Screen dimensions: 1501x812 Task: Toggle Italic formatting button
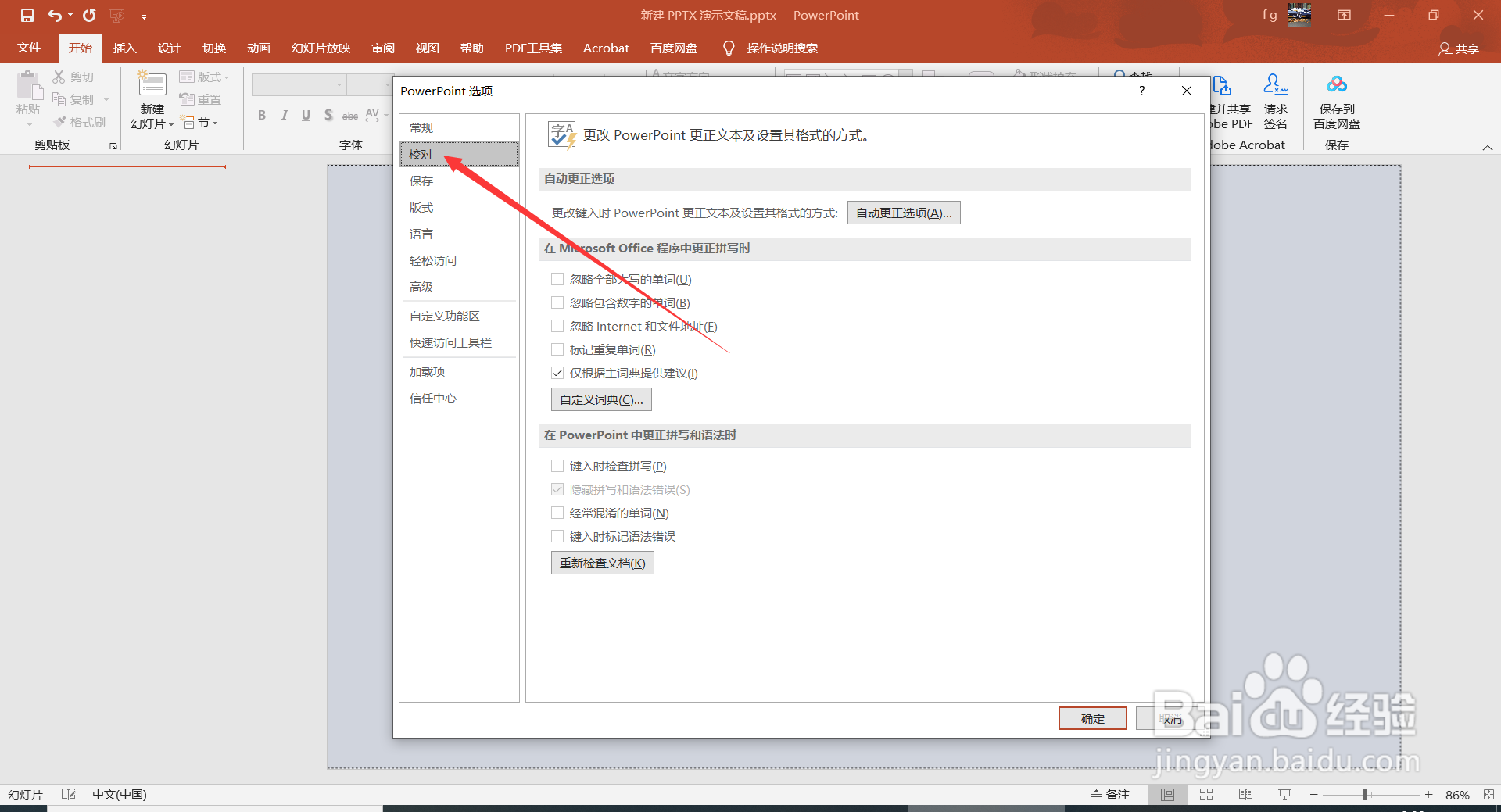(x=285, y=115)
